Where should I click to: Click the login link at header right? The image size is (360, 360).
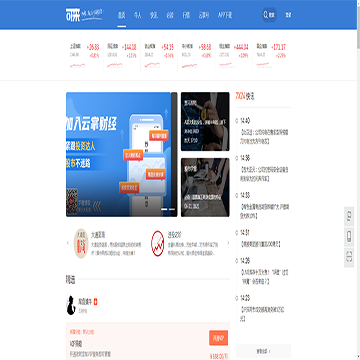coord(288,15)
